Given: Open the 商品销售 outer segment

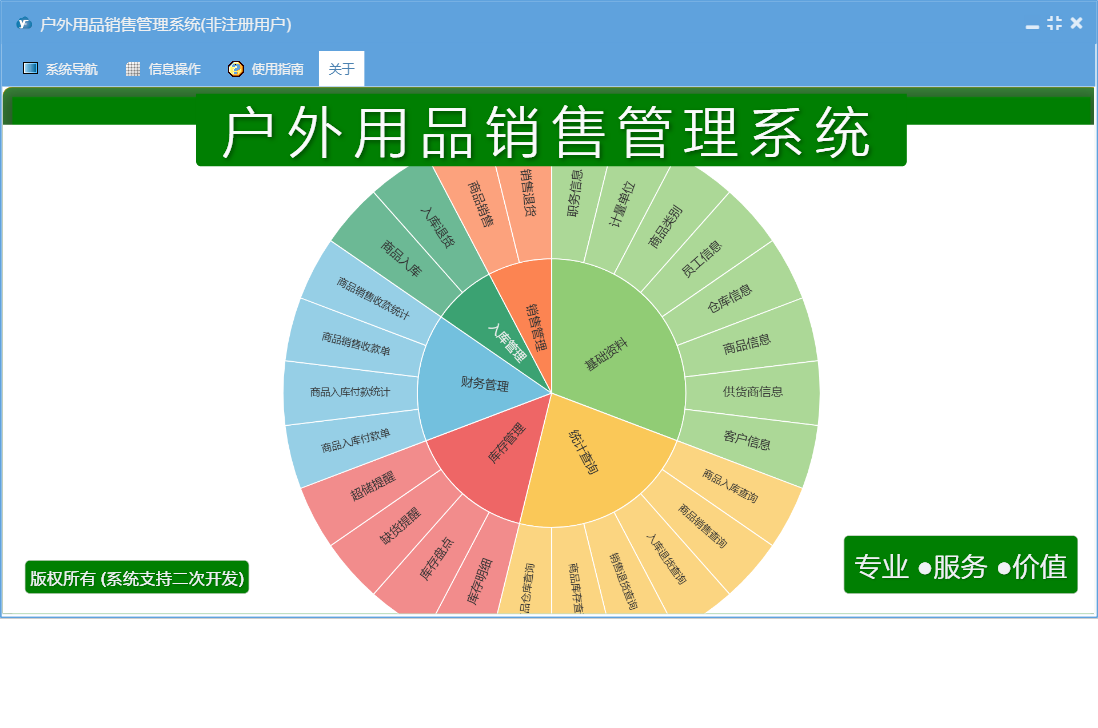Looking at the screenshot, I should (480, 204).
